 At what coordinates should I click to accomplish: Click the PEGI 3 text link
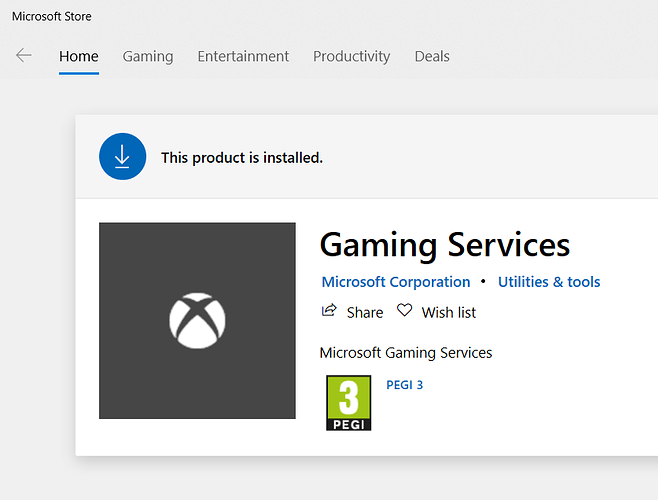coord(405,385)
